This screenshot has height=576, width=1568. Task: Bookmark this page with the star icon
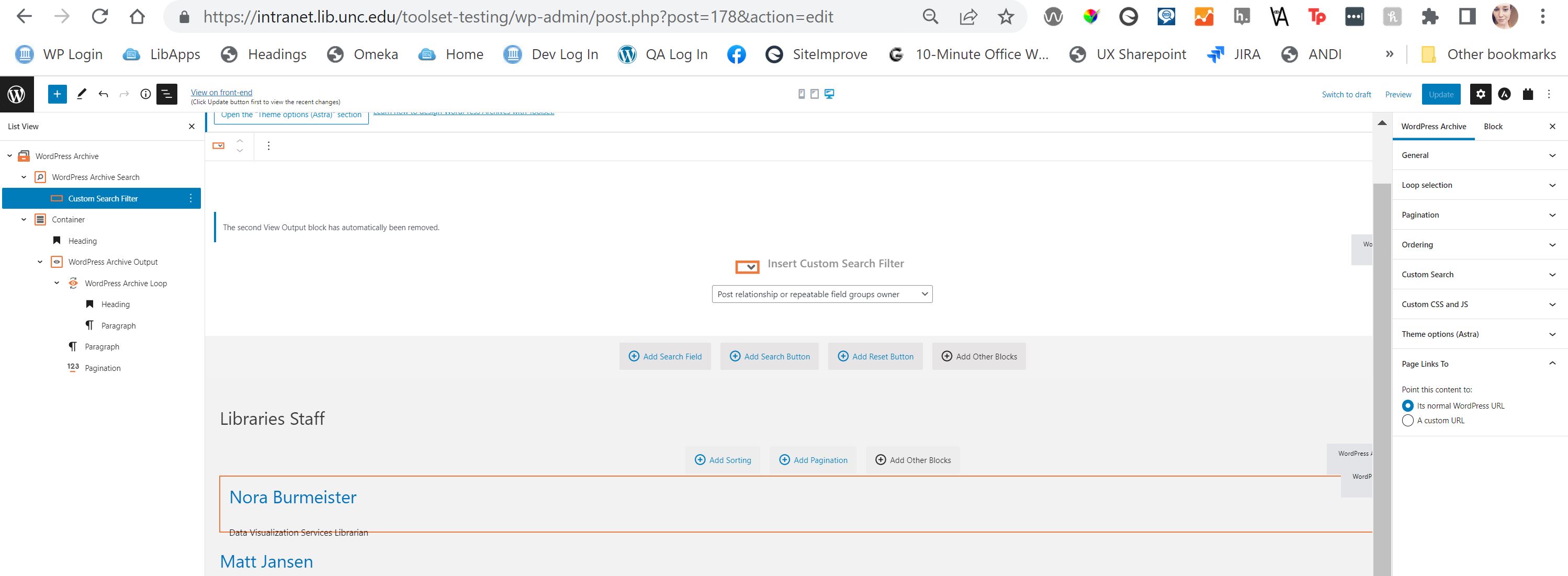click(1006, 16)
